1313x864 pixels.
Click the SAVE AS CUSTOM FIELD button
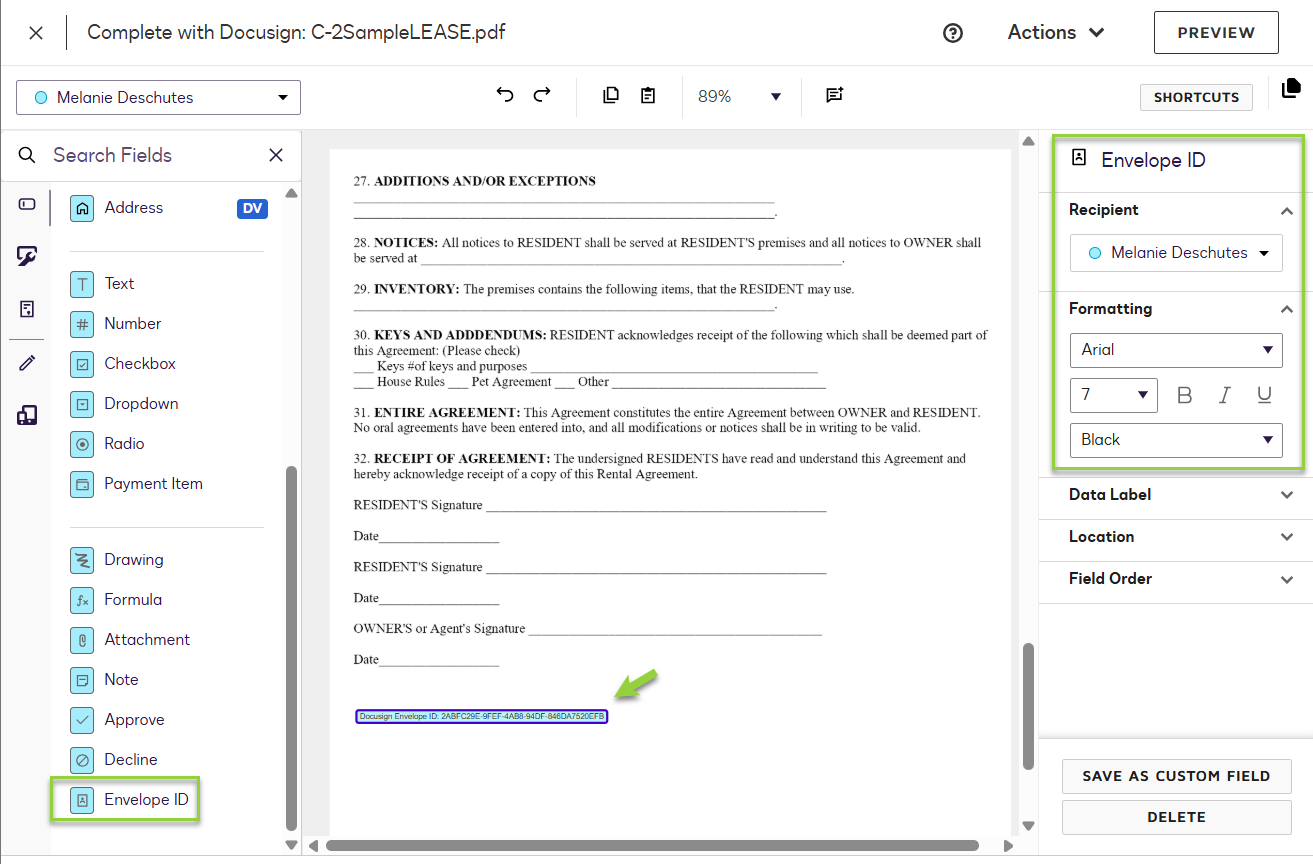(1176, 776)
